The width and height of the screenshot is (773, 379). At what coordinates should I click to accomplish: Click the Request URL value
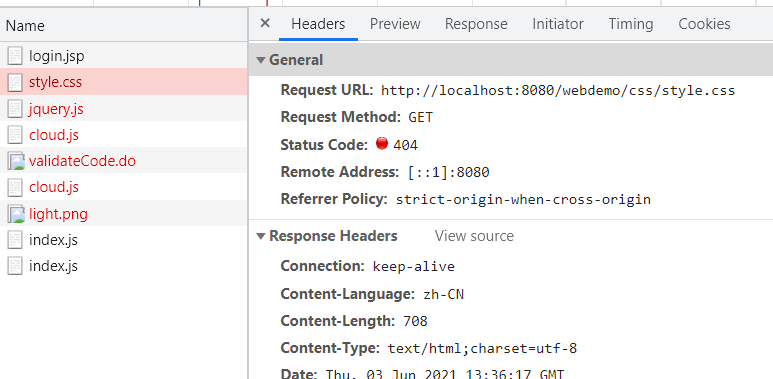coord(558,91)
